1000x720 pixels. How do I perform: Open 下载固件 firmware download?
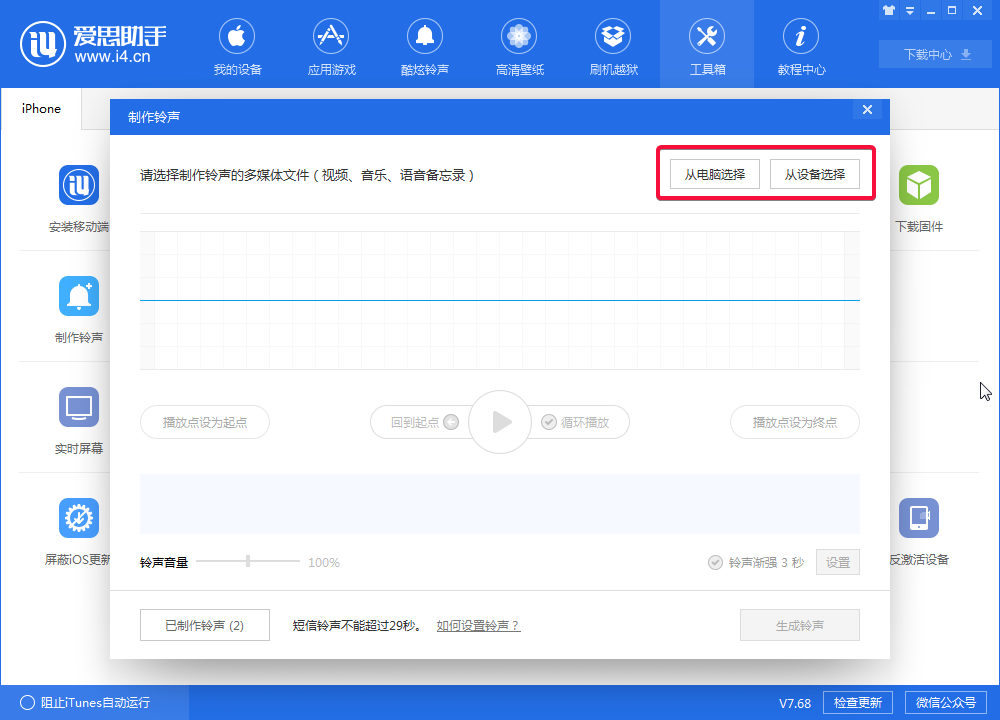pyautogui.click(x=919, y=196)
